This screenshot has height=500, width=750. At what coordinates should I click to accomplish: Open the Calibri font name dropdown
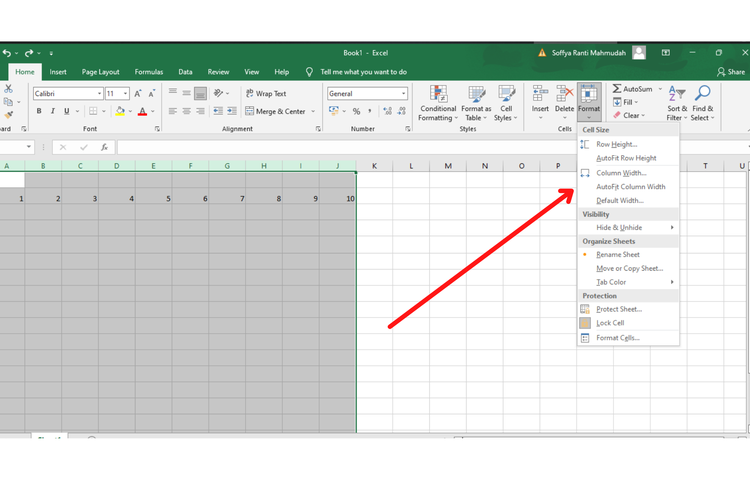coord(99,93)
